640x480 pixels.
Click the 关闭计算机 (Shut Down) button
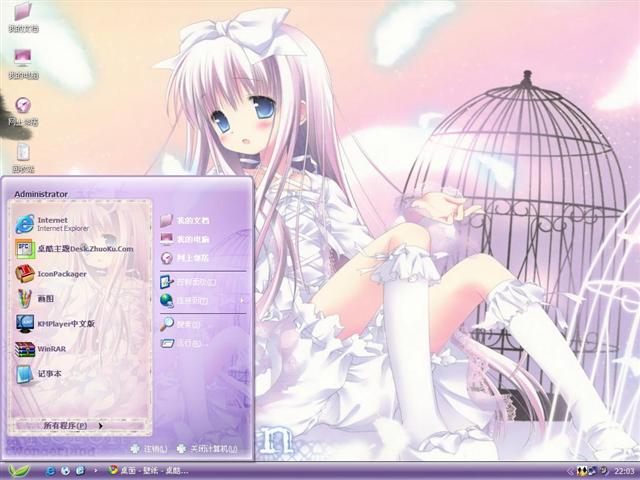208,449
